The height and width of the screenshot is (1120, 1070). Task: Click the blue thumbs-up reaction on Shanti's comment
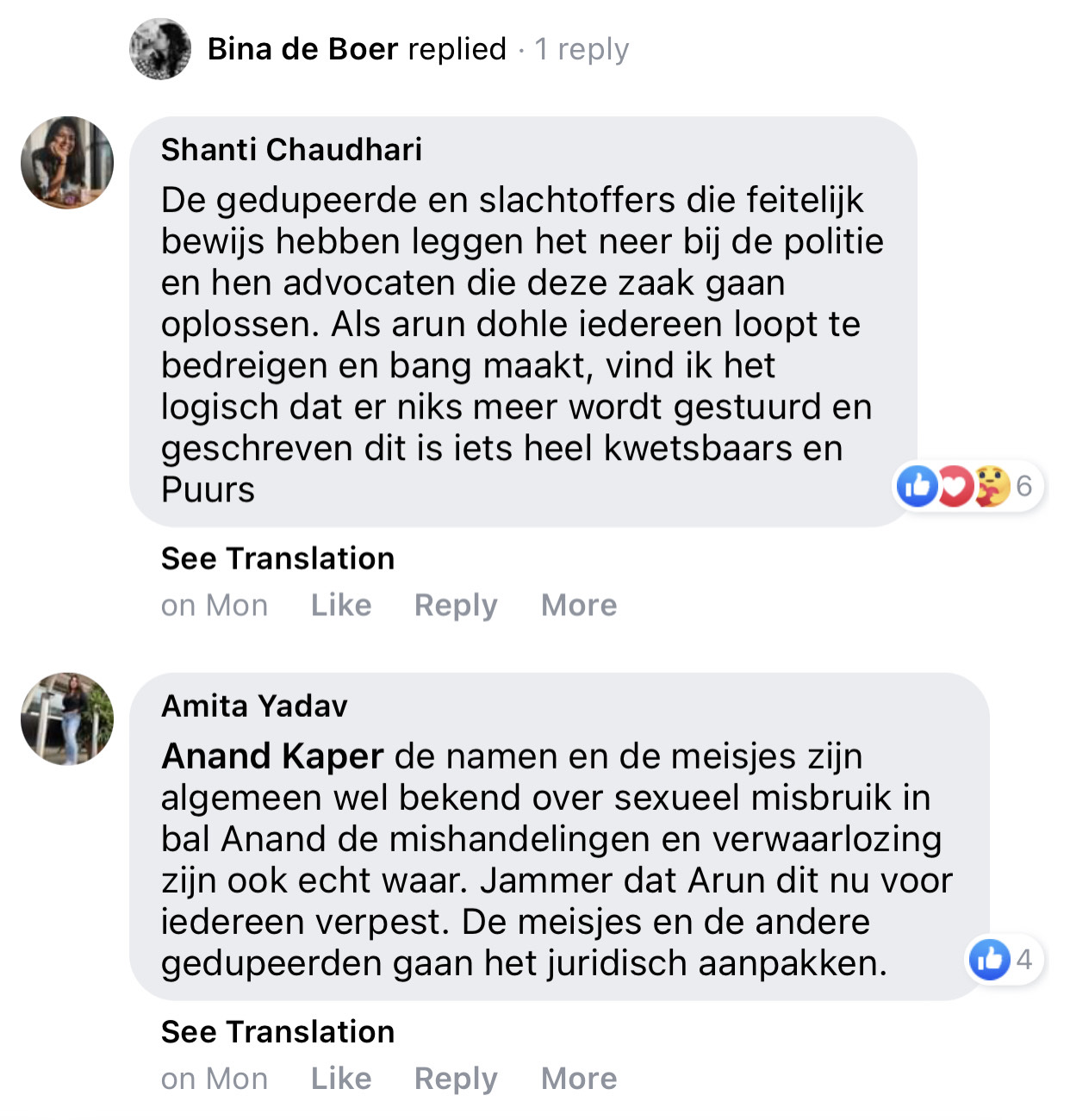click(917, 487)
